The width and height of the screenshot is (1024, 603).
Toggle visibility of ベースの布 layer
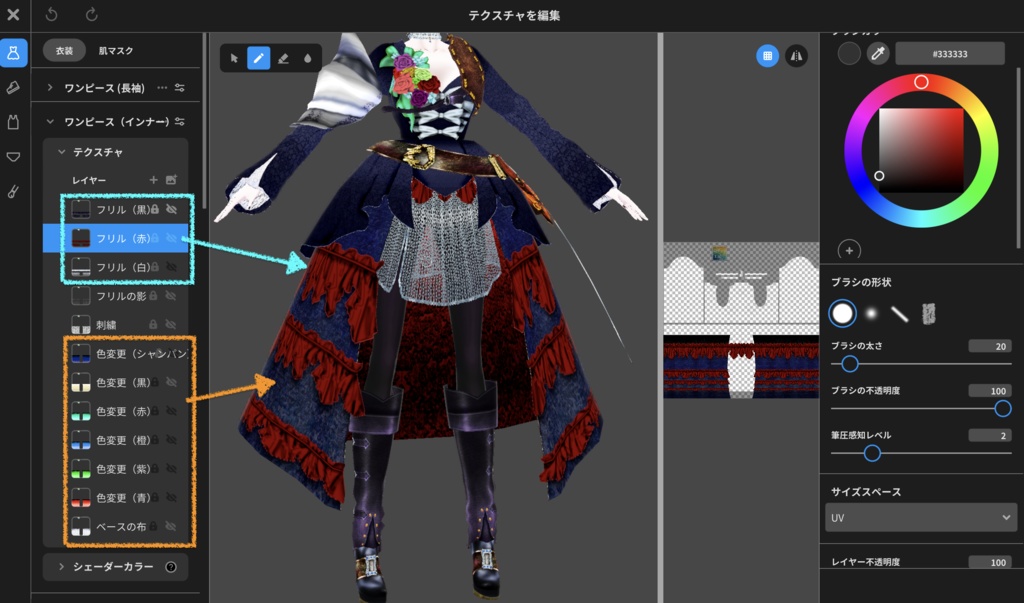[171, 527]
